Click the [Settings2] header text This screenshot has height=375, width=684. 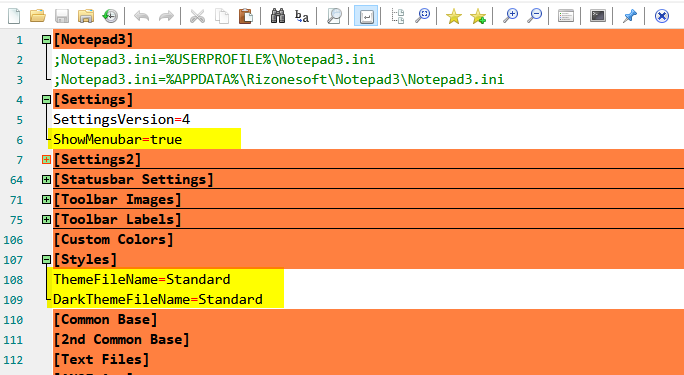click(97, 160)
